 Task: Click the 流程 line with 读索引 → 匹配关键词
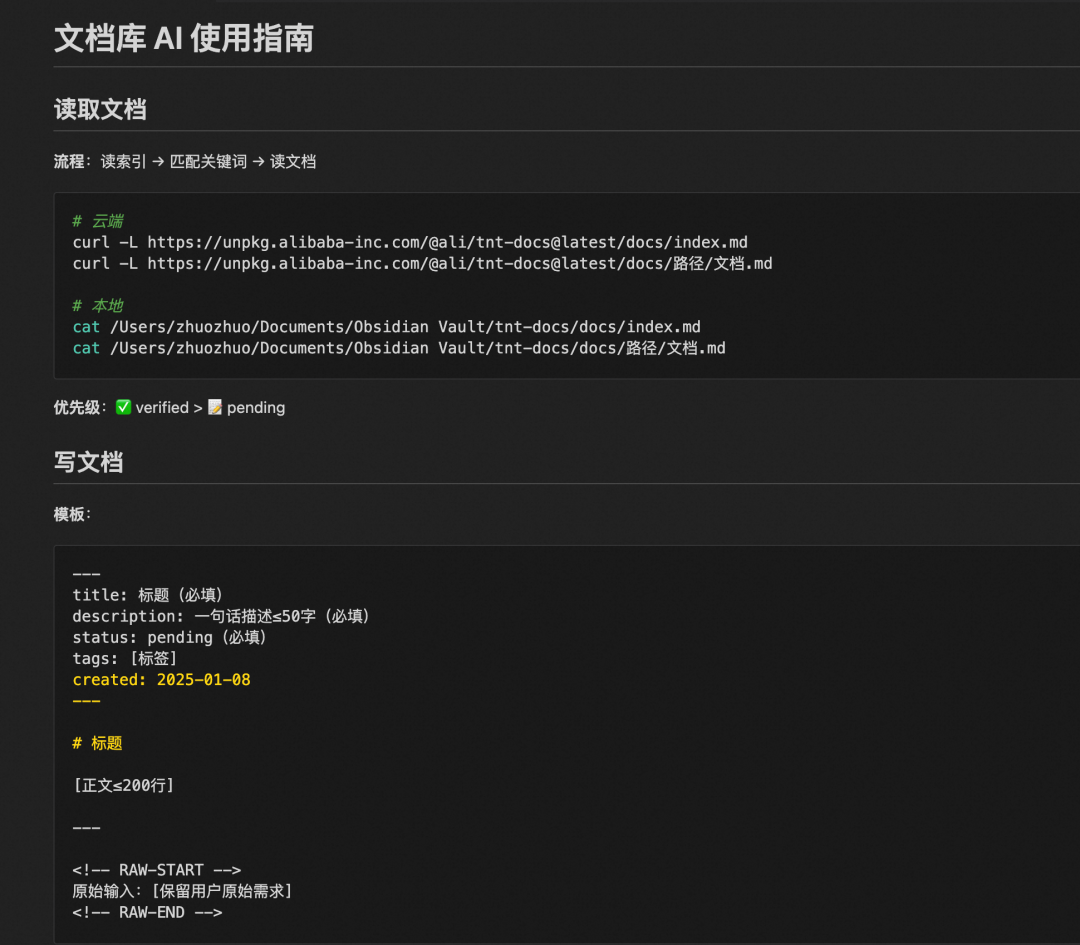[185, 161]
